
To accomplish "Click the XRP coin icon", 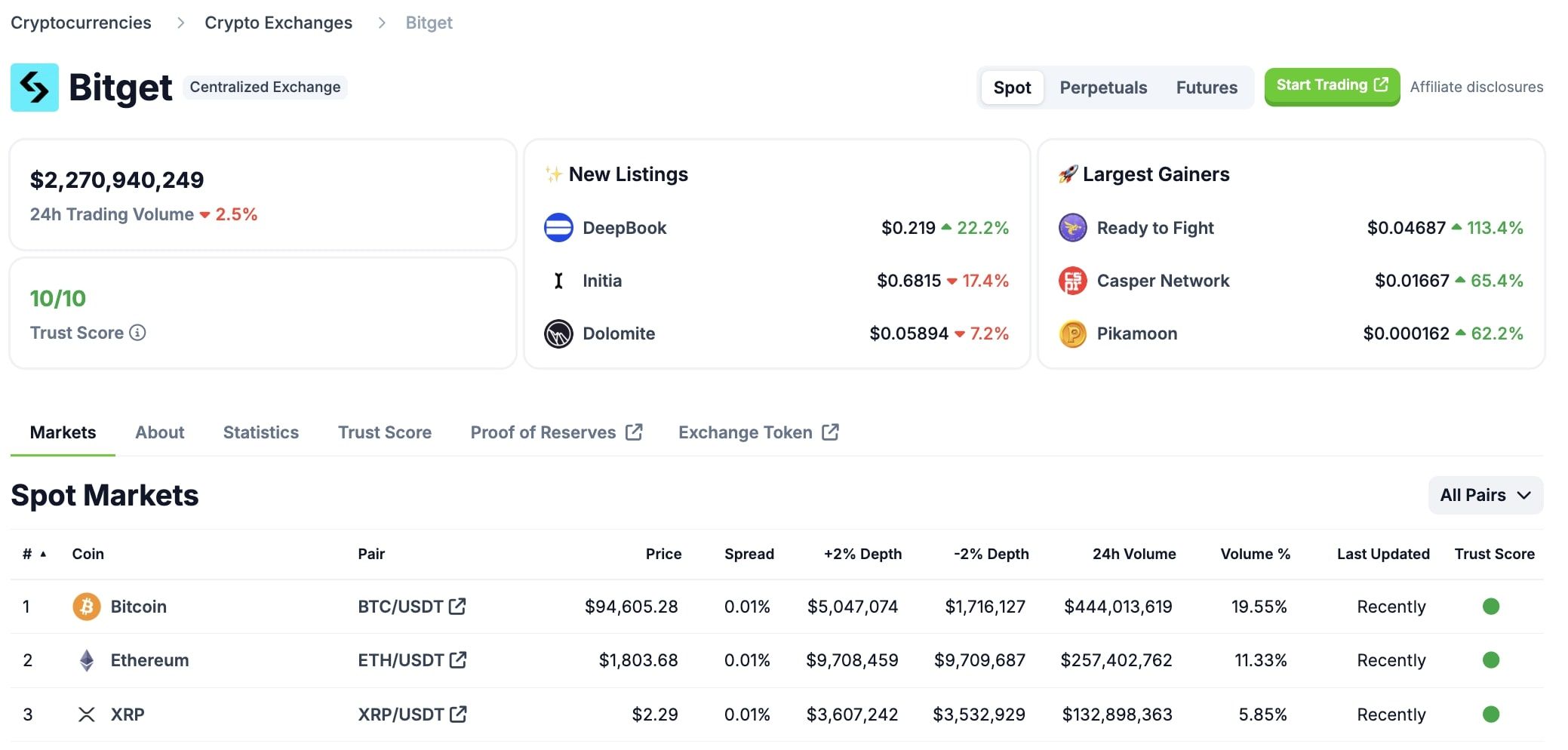I will pos(87,715).
